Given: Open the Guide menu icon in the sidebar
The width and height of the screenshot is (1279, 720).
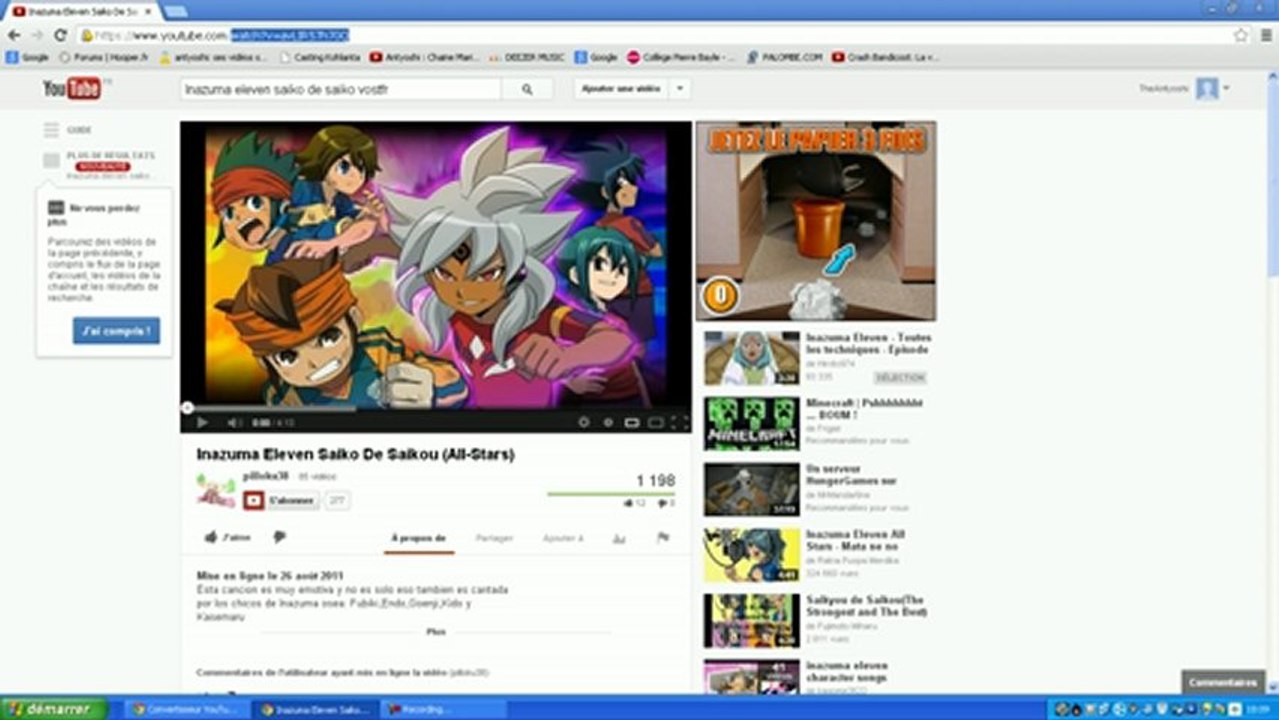Looking at the screenshot, I should [x=51, y=130].
